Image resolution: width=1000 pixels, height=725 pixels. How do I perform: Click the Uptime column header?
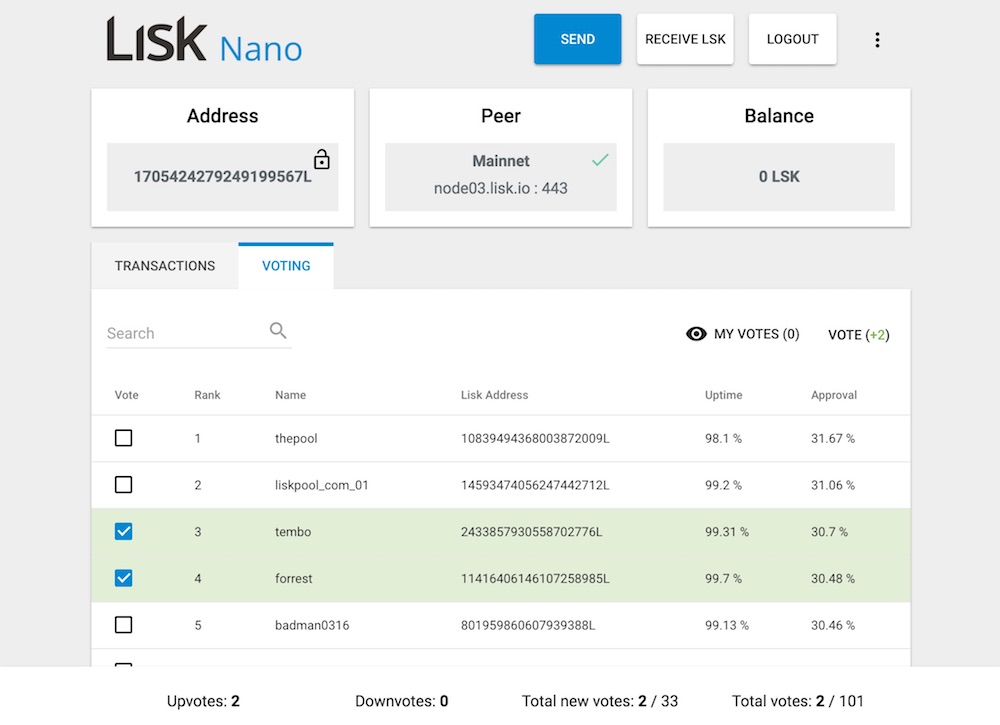[x=723, y=395]
